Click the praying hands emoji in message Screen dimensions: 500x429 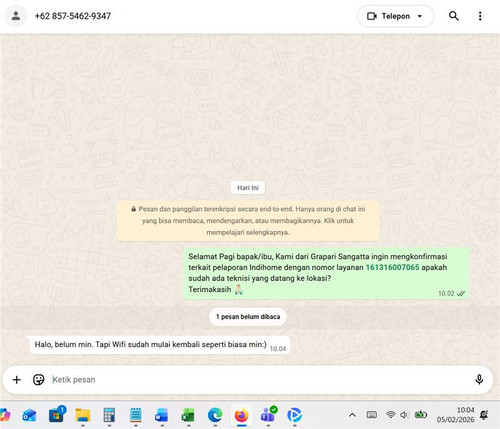tap(239, 289)
